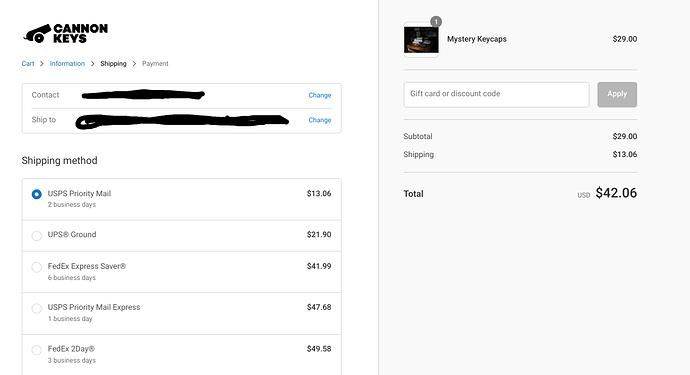690x375 pixels.
Task: Go back to Cart breadcrumb
Action: click(28, 63)
